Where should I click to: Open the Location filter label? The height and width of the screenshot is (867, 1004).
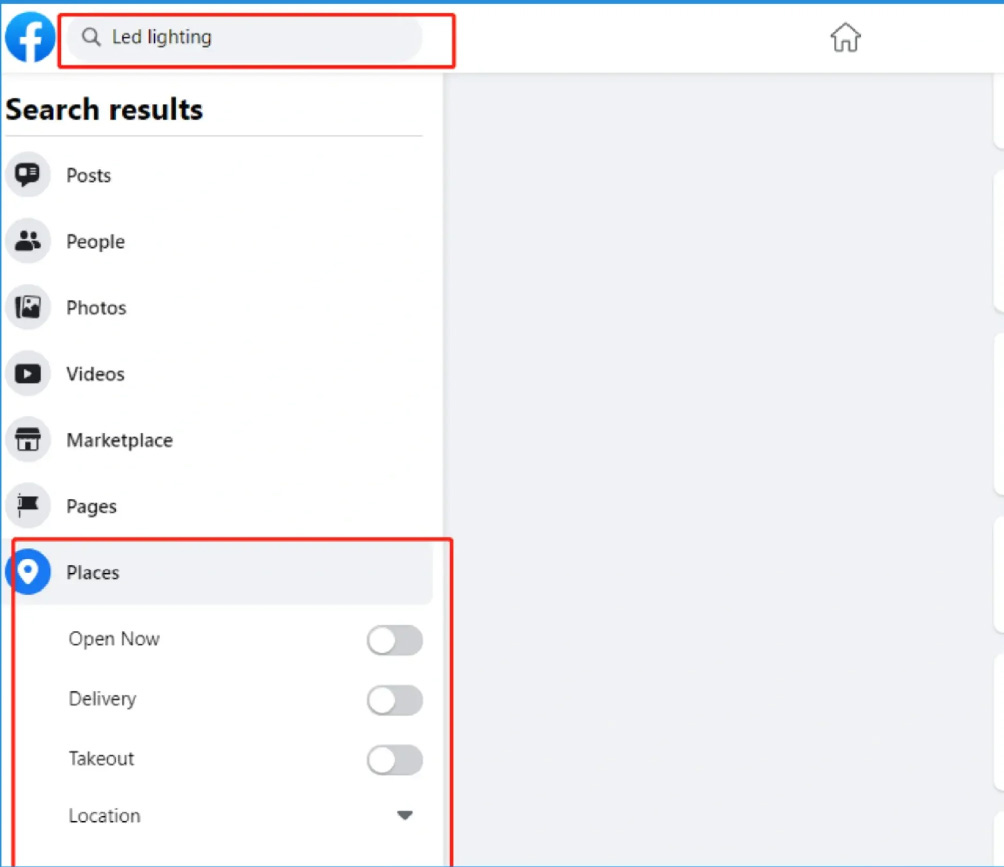click(x=104, y=816)
